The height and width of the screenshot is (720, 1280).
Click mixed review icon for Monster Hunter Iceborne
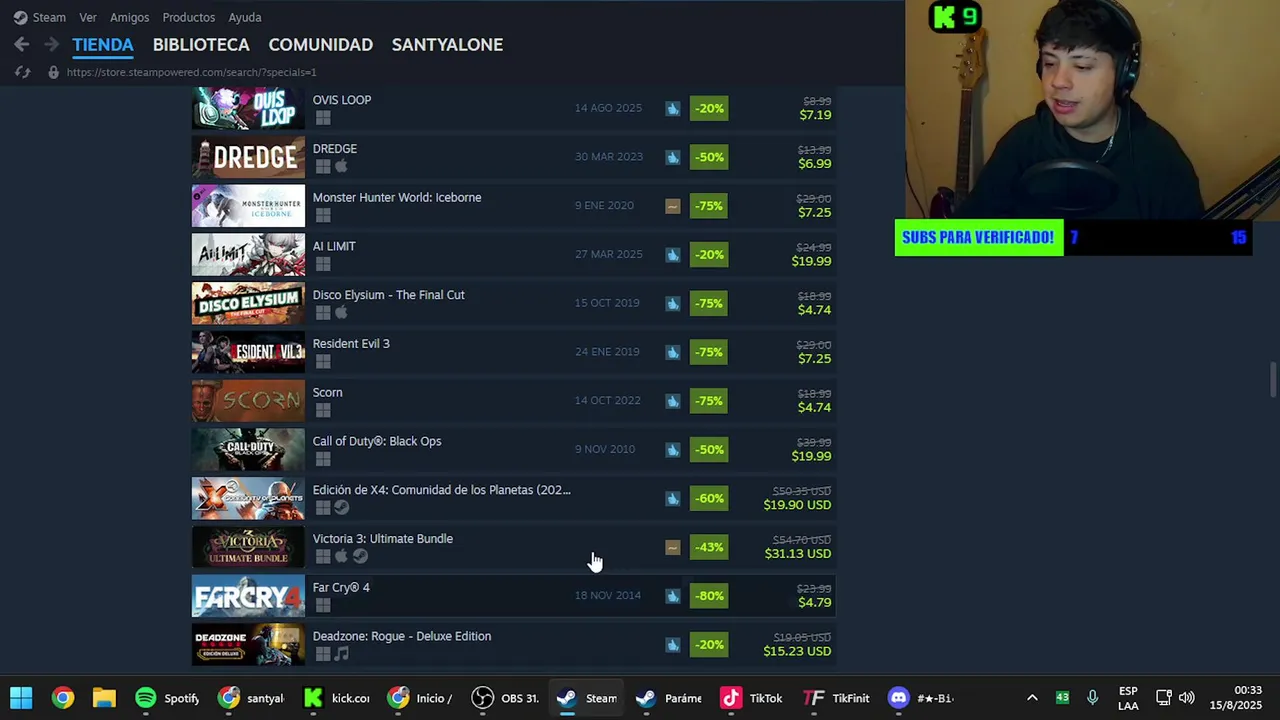pos(673,206)
